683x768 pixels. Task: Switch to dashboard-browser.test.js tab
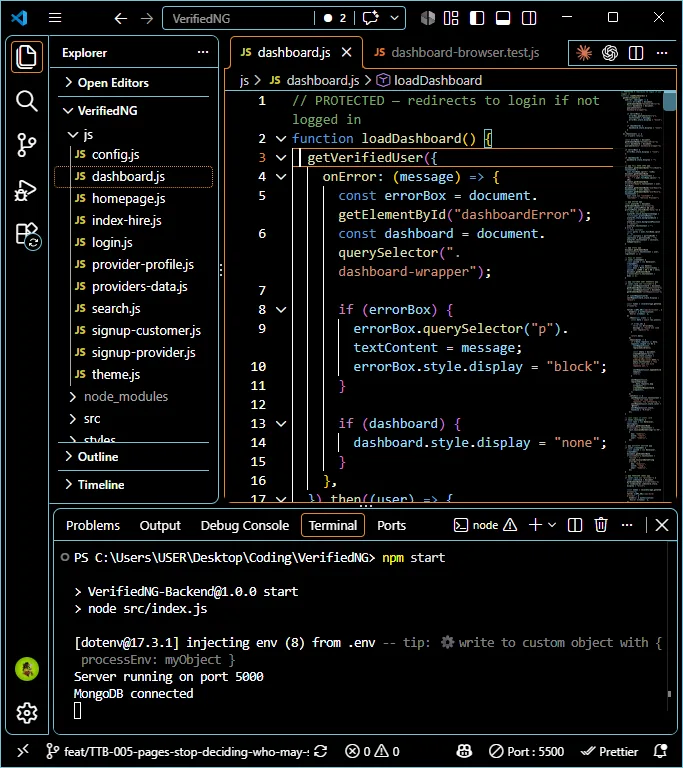coord(457,52)
